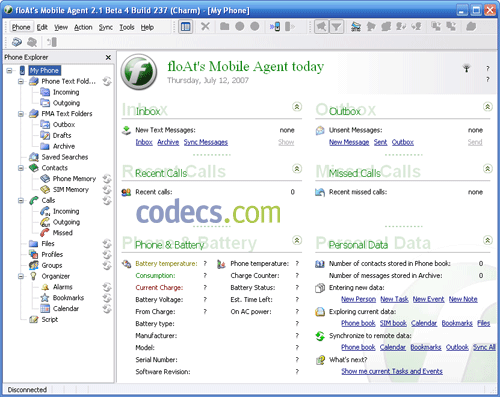
Task: Click the Script icon in the tree
Action: (34, 319)
